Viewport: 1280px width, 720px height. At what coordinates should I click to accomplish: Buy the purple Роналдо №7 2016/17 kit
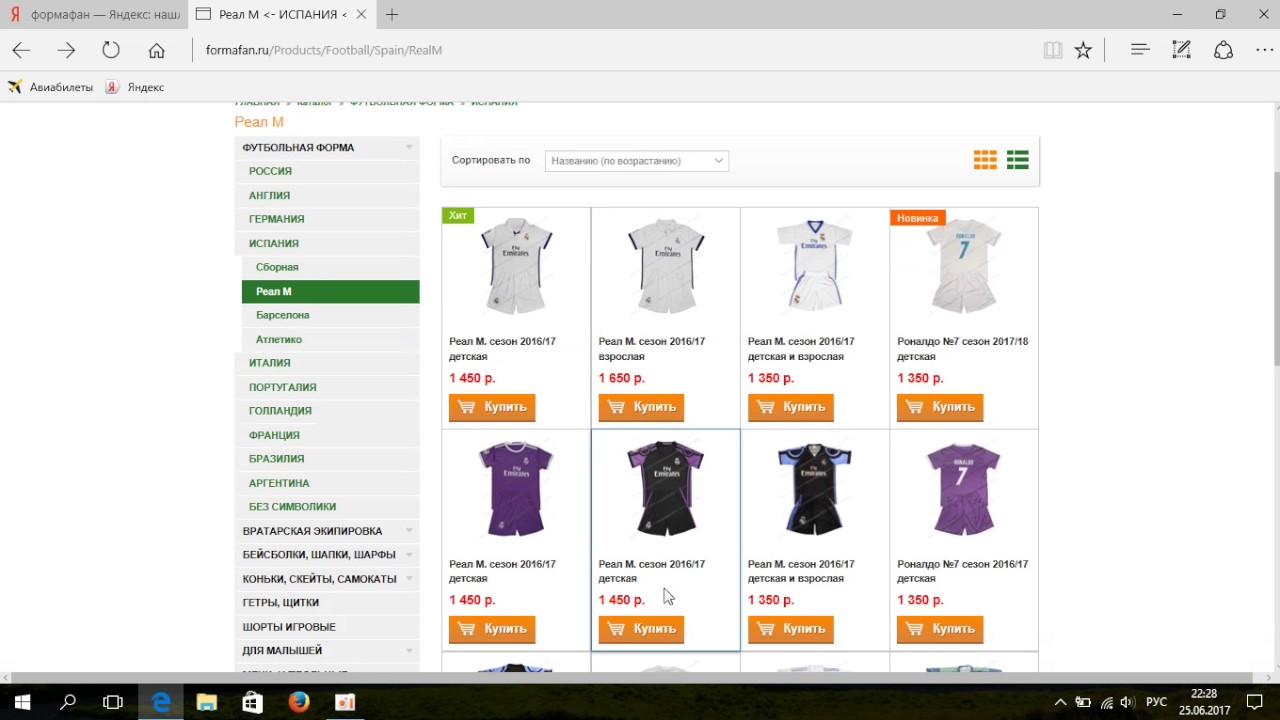point(940,629)
